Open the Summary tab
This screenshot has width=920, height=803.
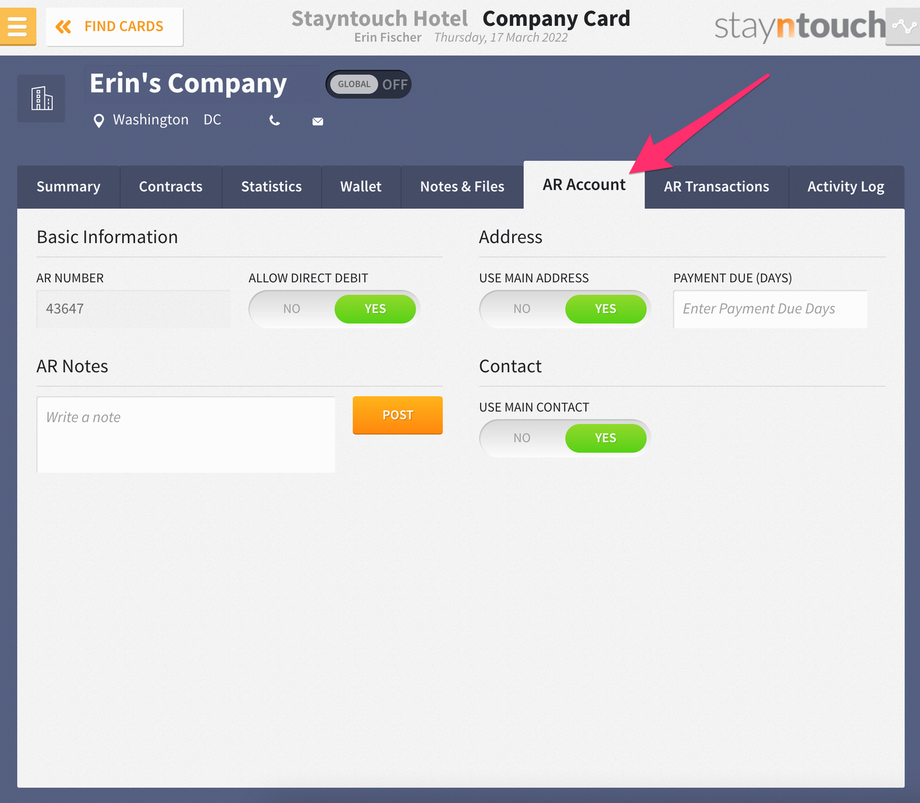point(69,187)
